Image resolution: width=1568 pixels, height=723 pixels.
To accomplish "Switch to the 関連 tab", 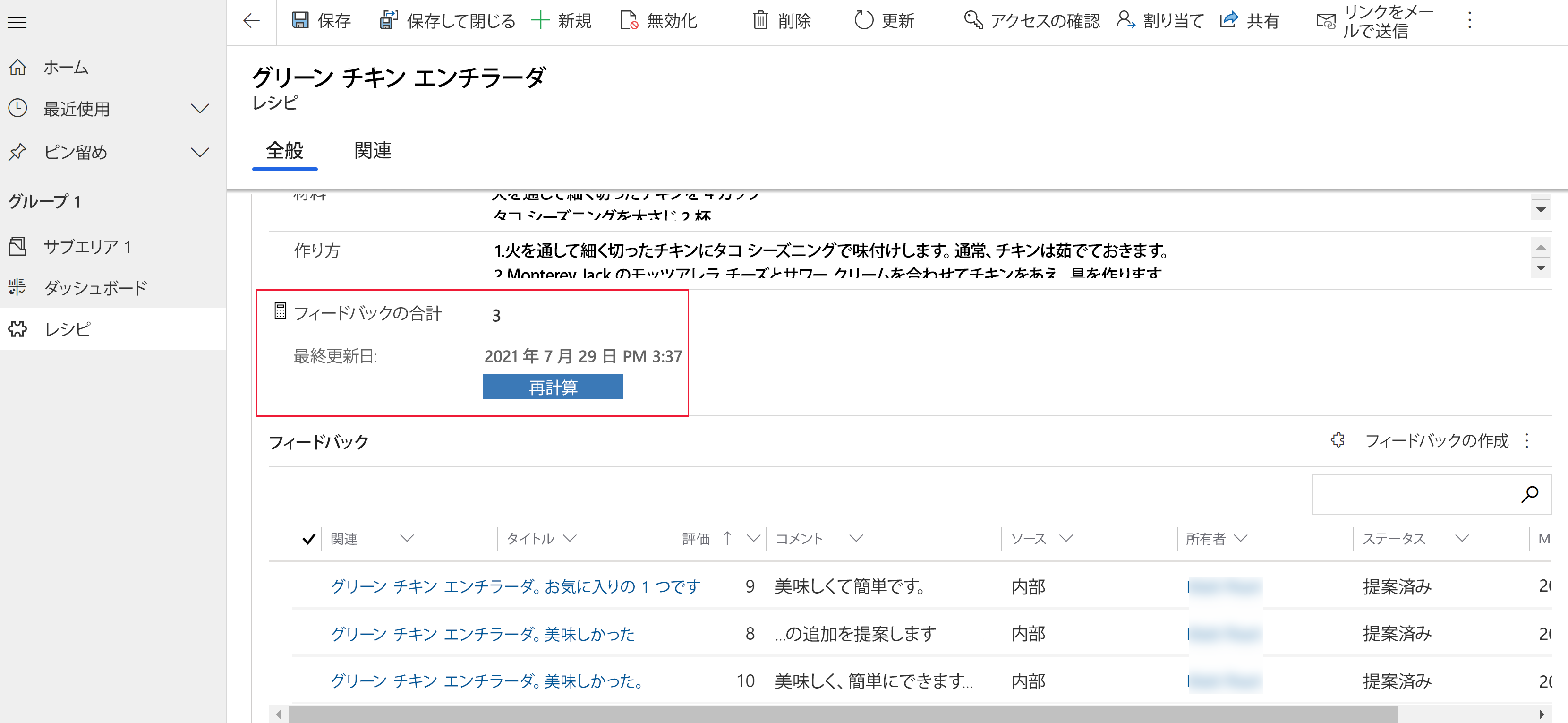I will point(373,151).
